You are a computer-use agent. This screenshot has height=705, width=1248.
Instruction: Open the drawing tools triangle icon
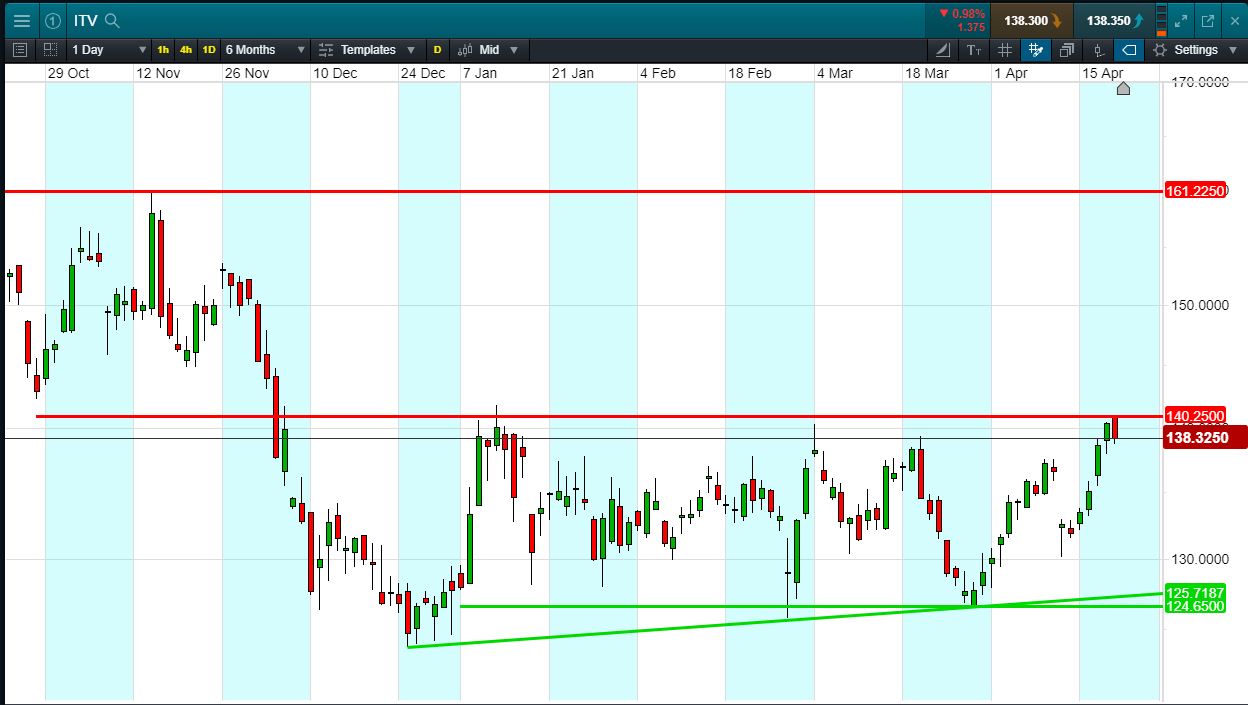click(x=945, y=49)
